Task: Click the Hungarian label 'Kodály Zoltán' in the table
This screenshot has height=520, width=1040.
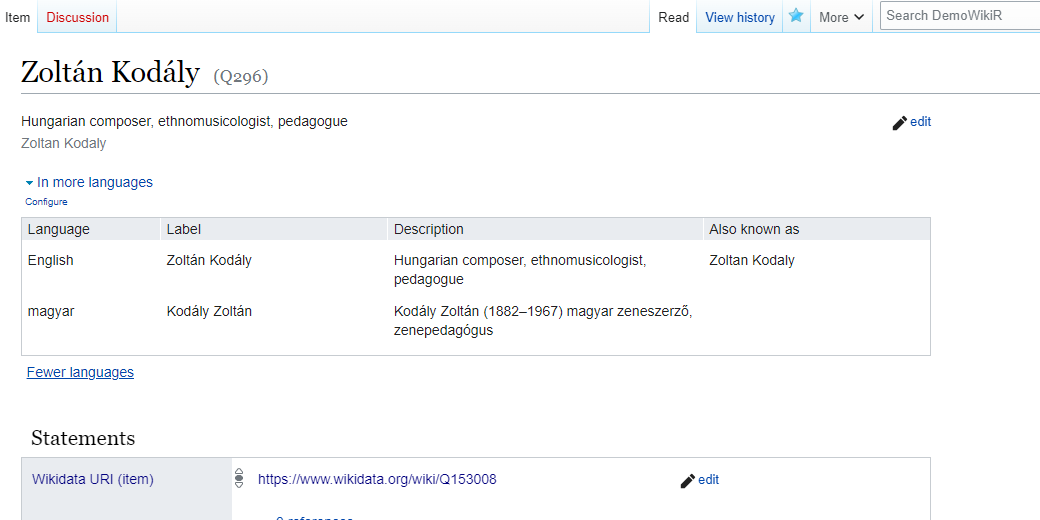Action: click(209, 311)
